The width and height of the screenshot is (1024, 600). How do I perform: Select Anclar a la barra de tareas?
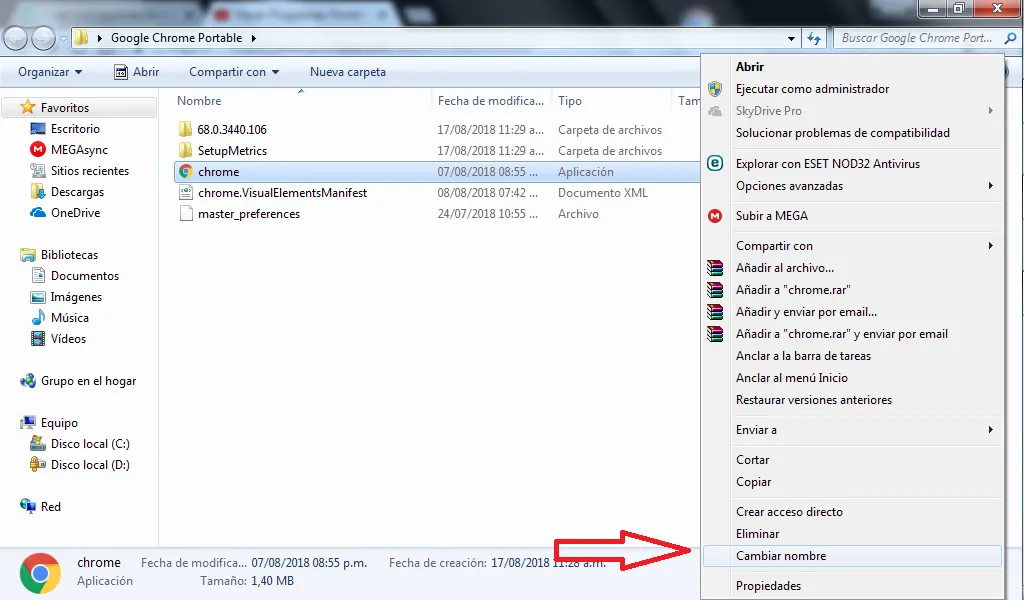pyautogui.click(x=852, y=356)
